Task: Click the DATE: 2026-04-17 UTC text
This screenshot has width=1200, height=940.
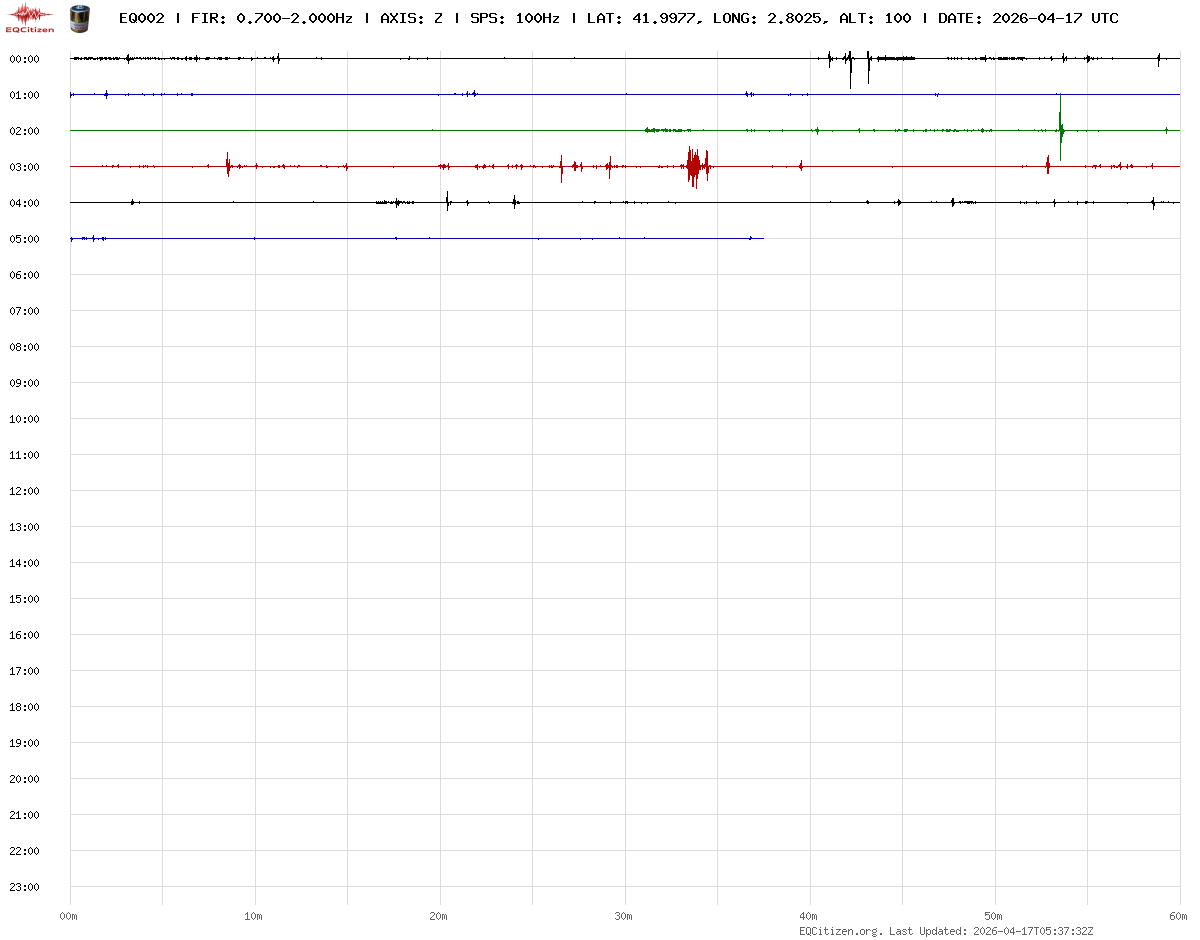Action: tap(1028, 18)
